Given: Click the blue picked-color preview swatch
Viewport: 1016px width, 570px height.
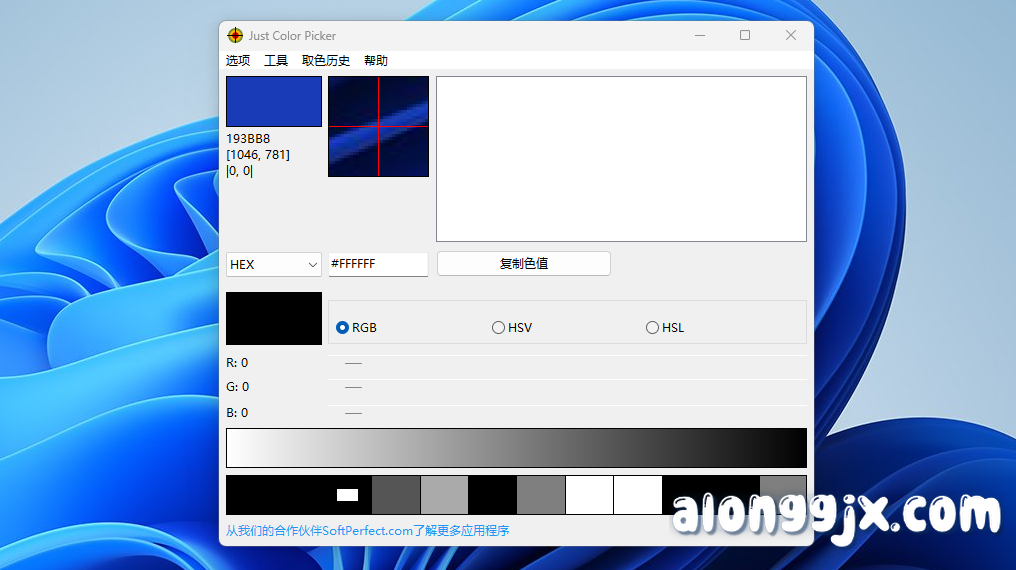Looking at the screenshot, I should click(274, 102).
